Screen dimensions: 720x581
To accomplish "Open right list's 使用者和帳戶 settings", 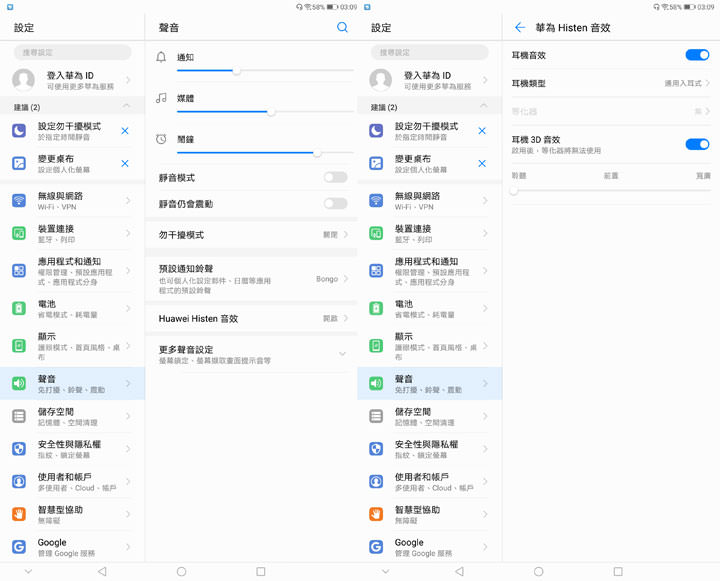I will [x=429, y=481].
